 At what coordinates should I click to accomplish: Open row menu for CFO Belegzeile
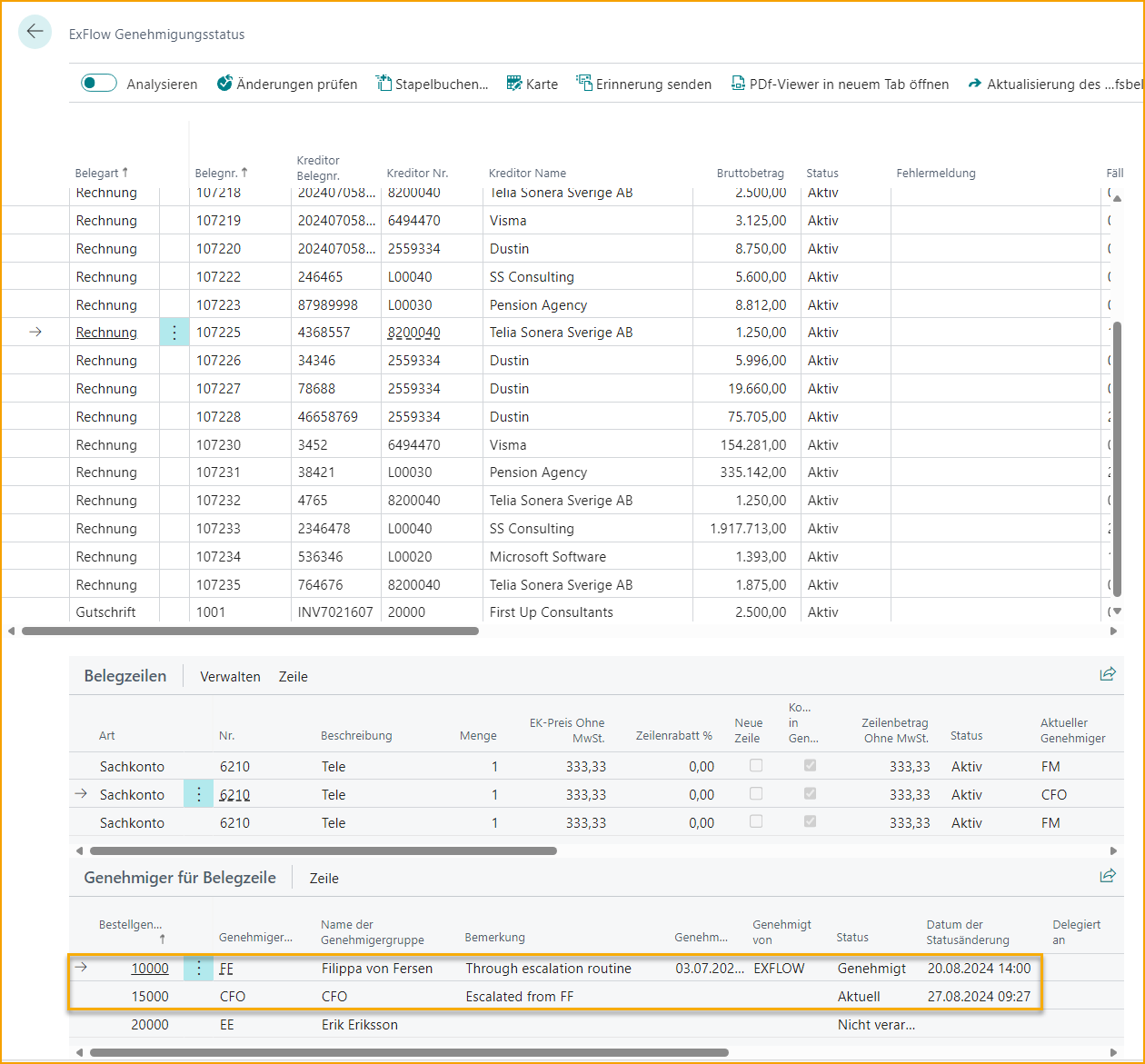(198, 794)
